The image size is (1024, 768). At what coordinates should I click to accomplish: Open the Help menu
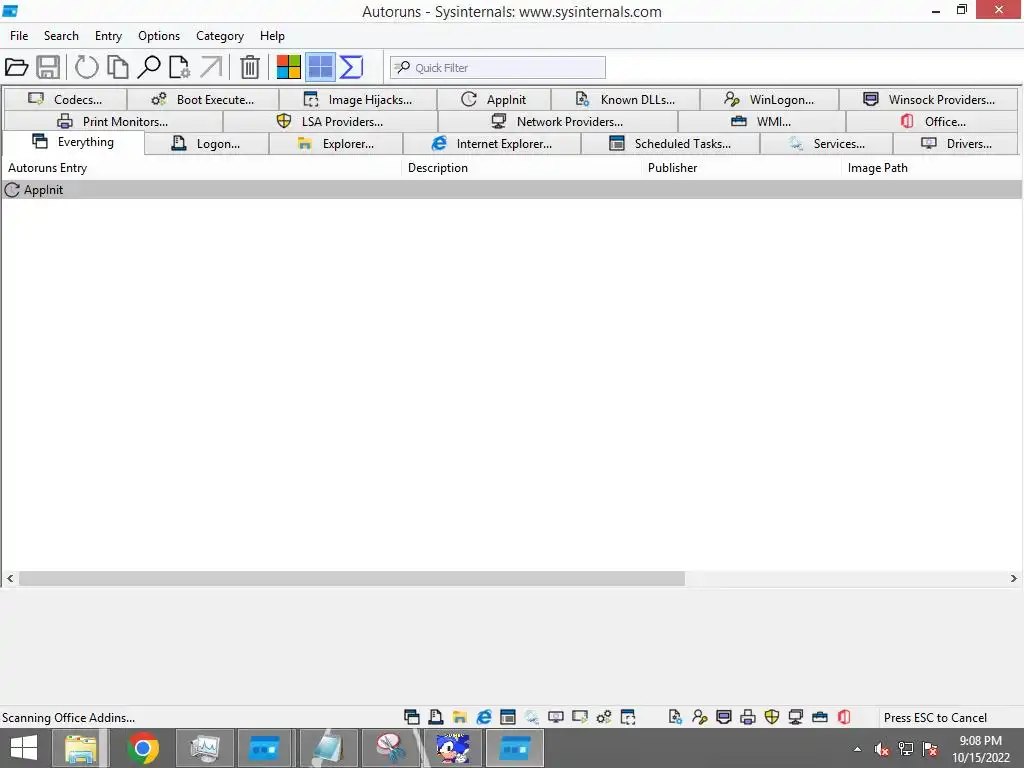(272, 36)
